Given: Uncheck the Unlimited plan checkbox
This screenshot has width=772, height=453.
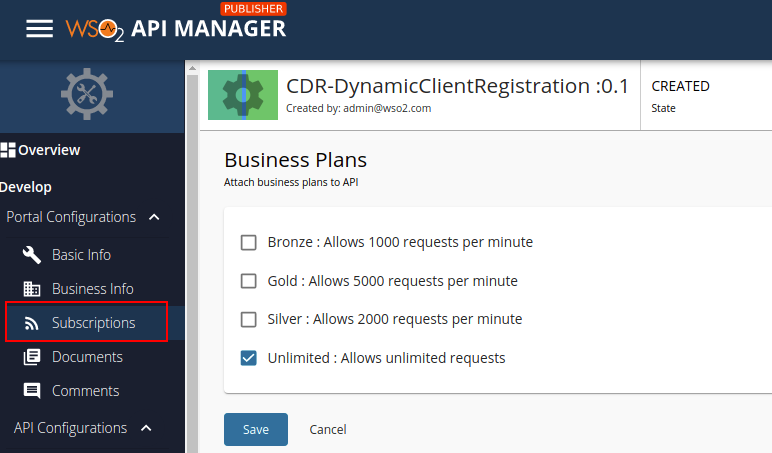Looking at the screenshot, I should click(x=249, y=358).
